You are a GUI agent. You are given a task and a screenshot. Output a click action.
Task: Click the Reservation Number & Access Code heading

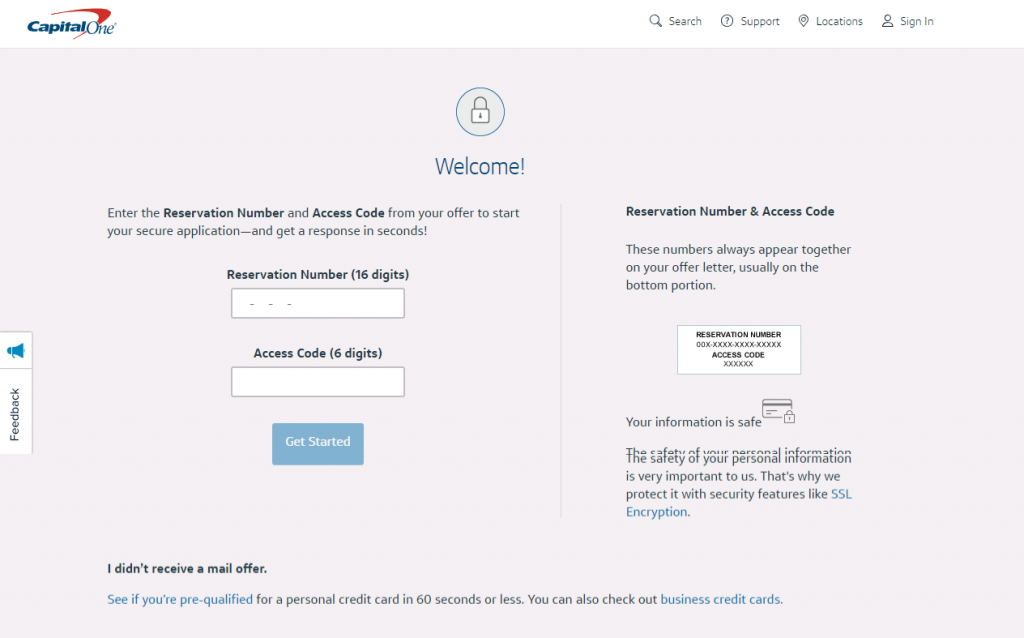tap(729, 211)
